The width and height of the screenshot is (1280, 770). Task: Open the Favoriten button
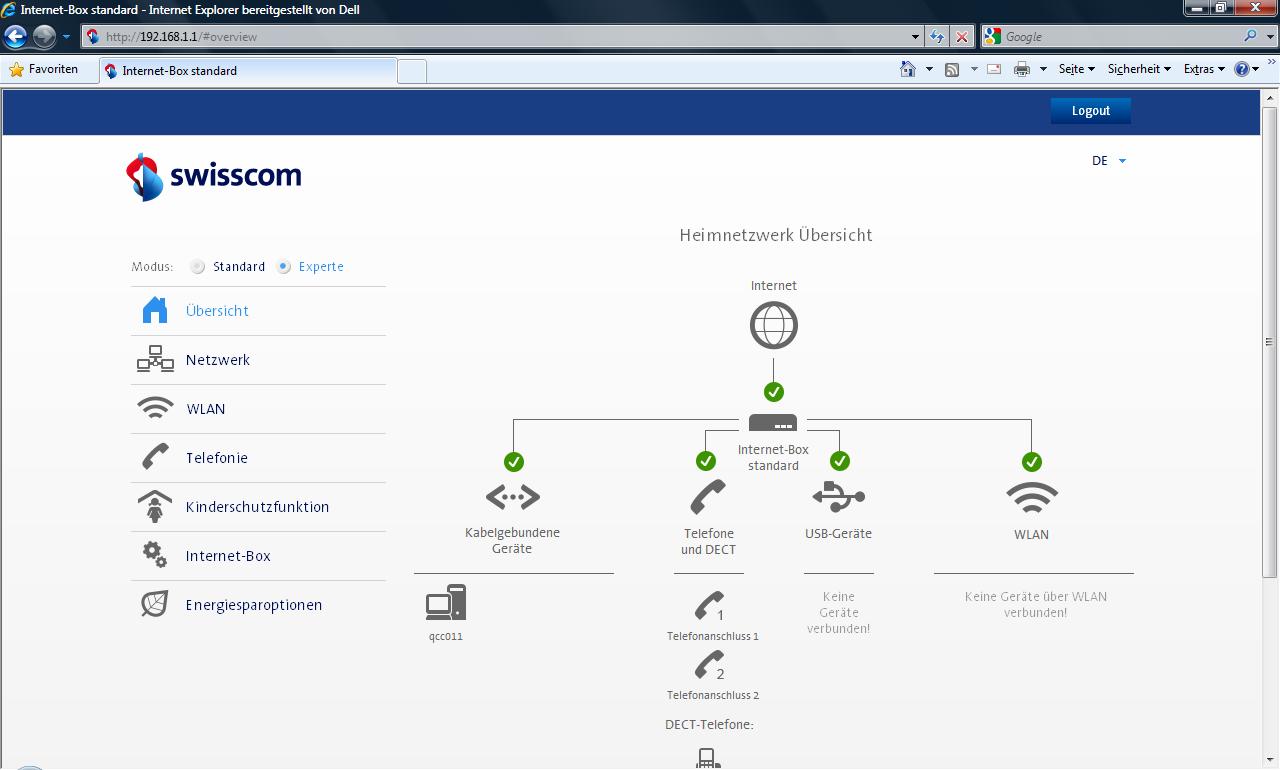[43, 69]
